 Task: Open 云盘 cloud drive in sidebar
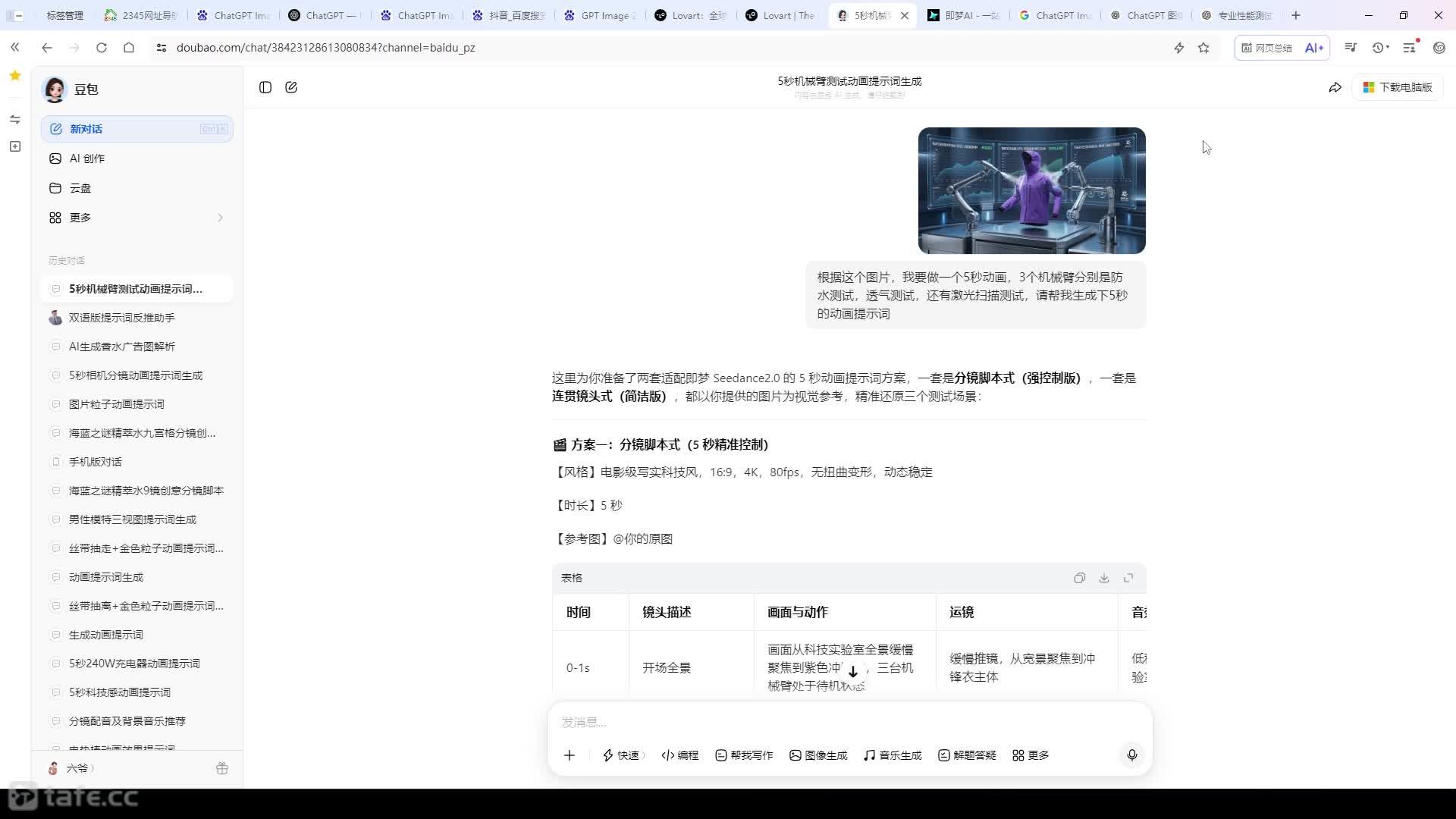pos(137,188)
